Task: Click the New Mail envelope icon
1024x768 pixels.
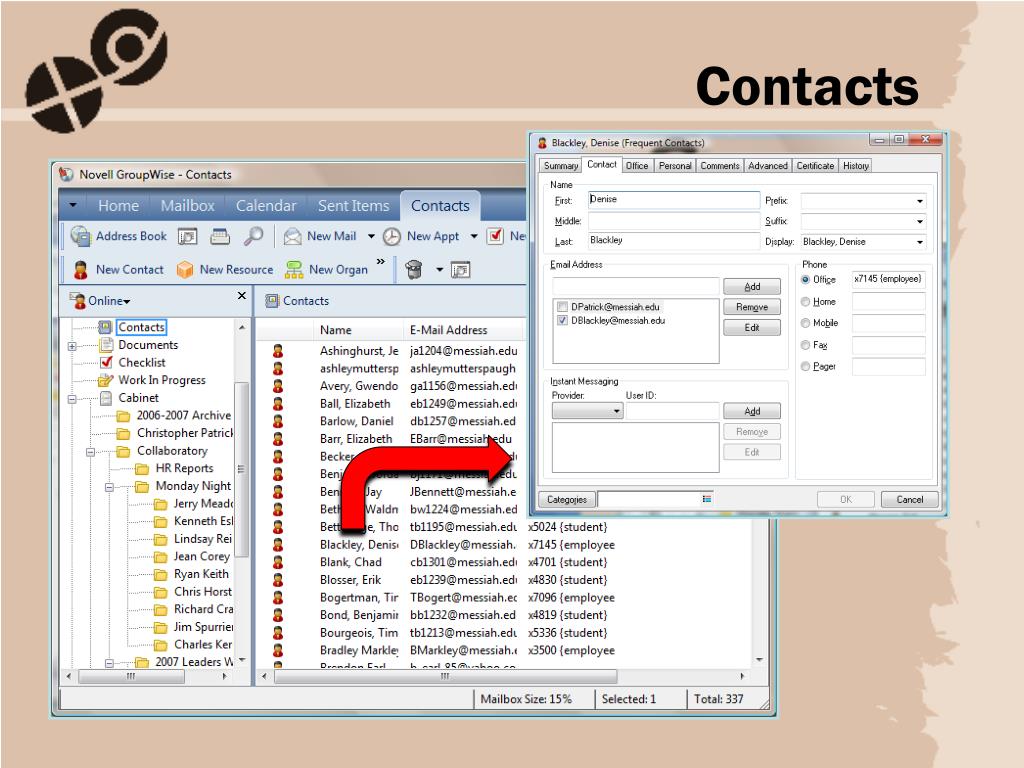Action: pos(292,236)
